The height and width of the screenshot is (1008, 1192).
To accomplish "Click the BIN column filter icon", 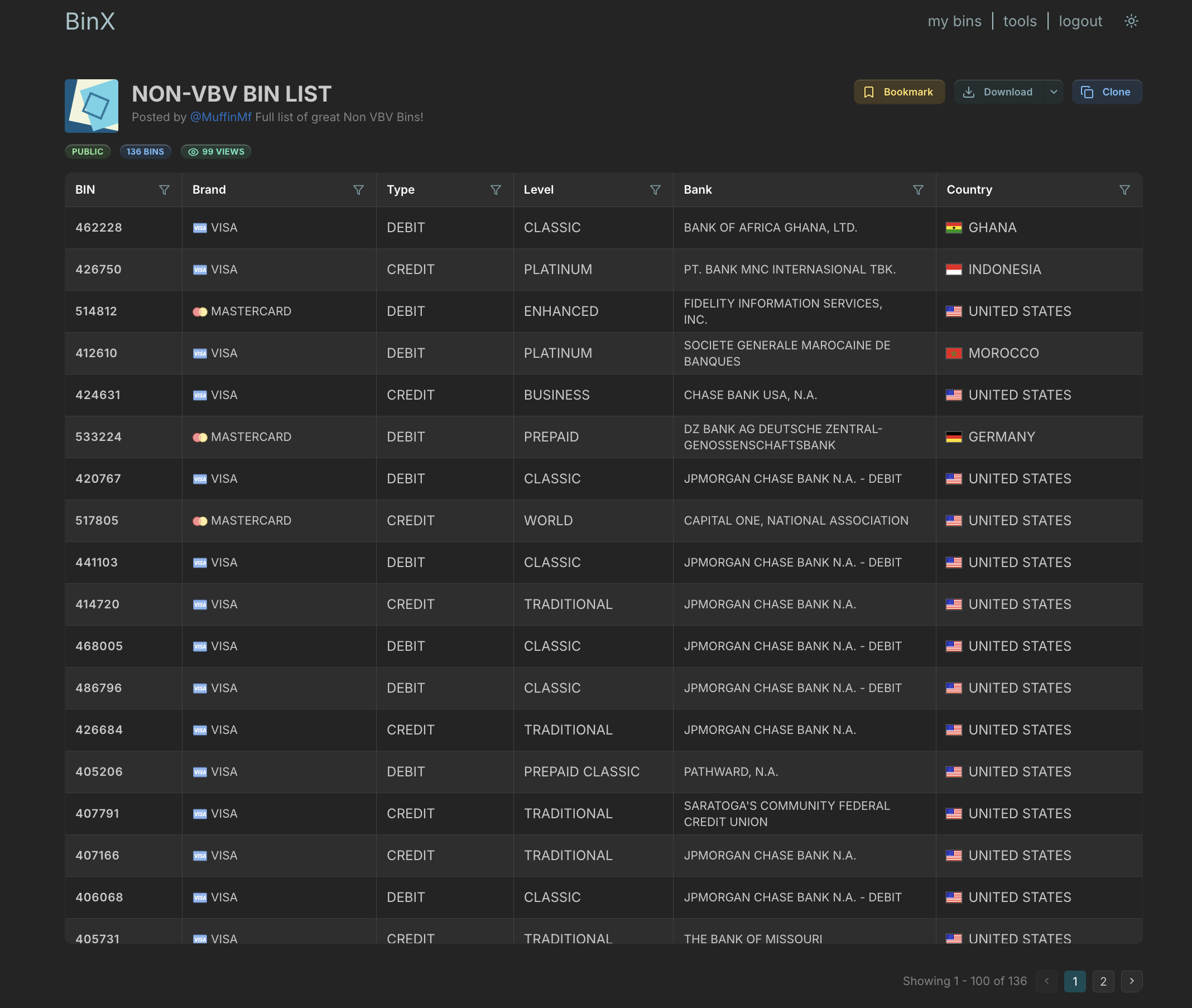I will point(164,190).
